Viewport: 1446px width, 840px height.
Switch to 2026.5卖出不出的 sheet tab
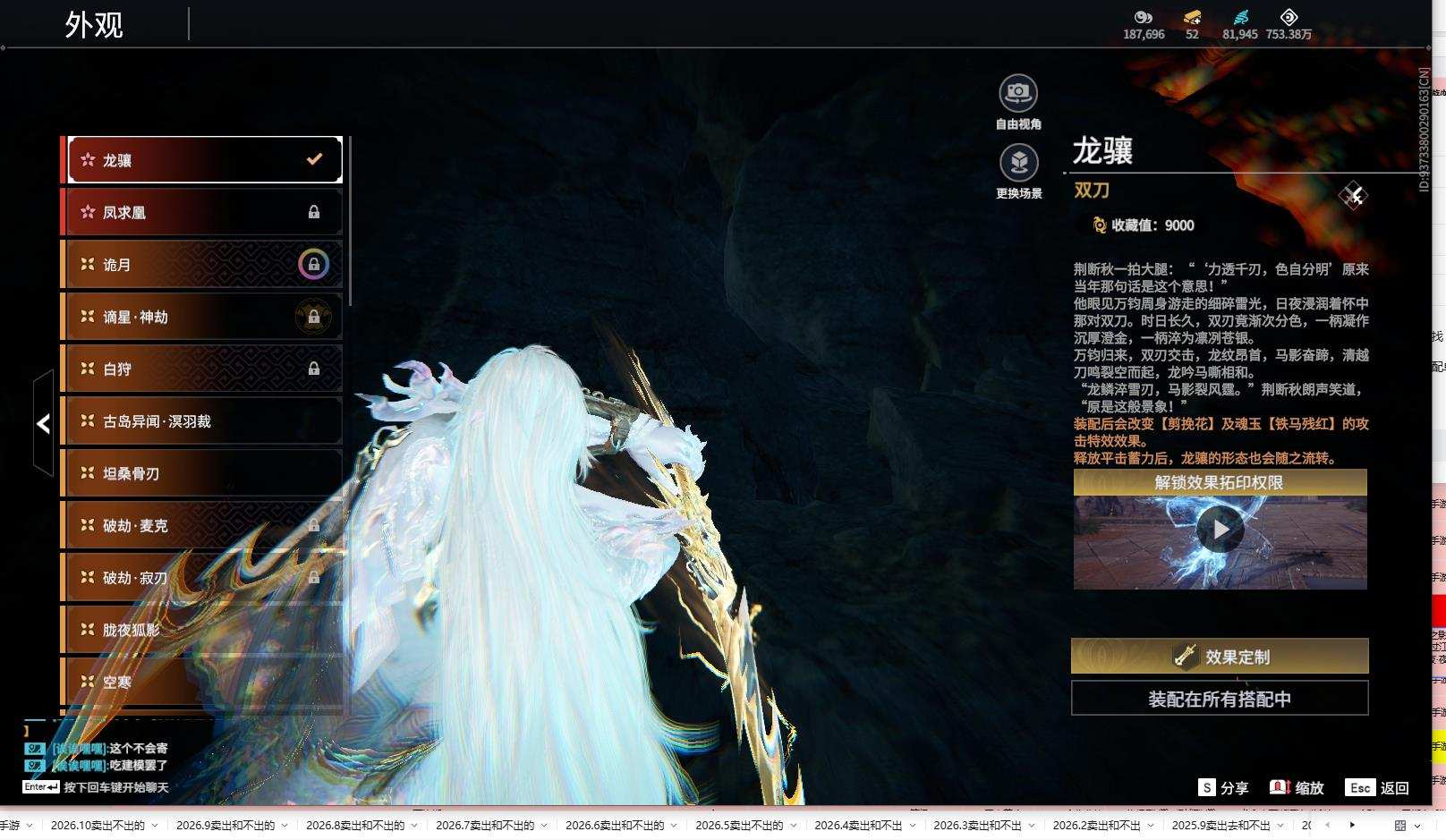(x=739, y=826)
